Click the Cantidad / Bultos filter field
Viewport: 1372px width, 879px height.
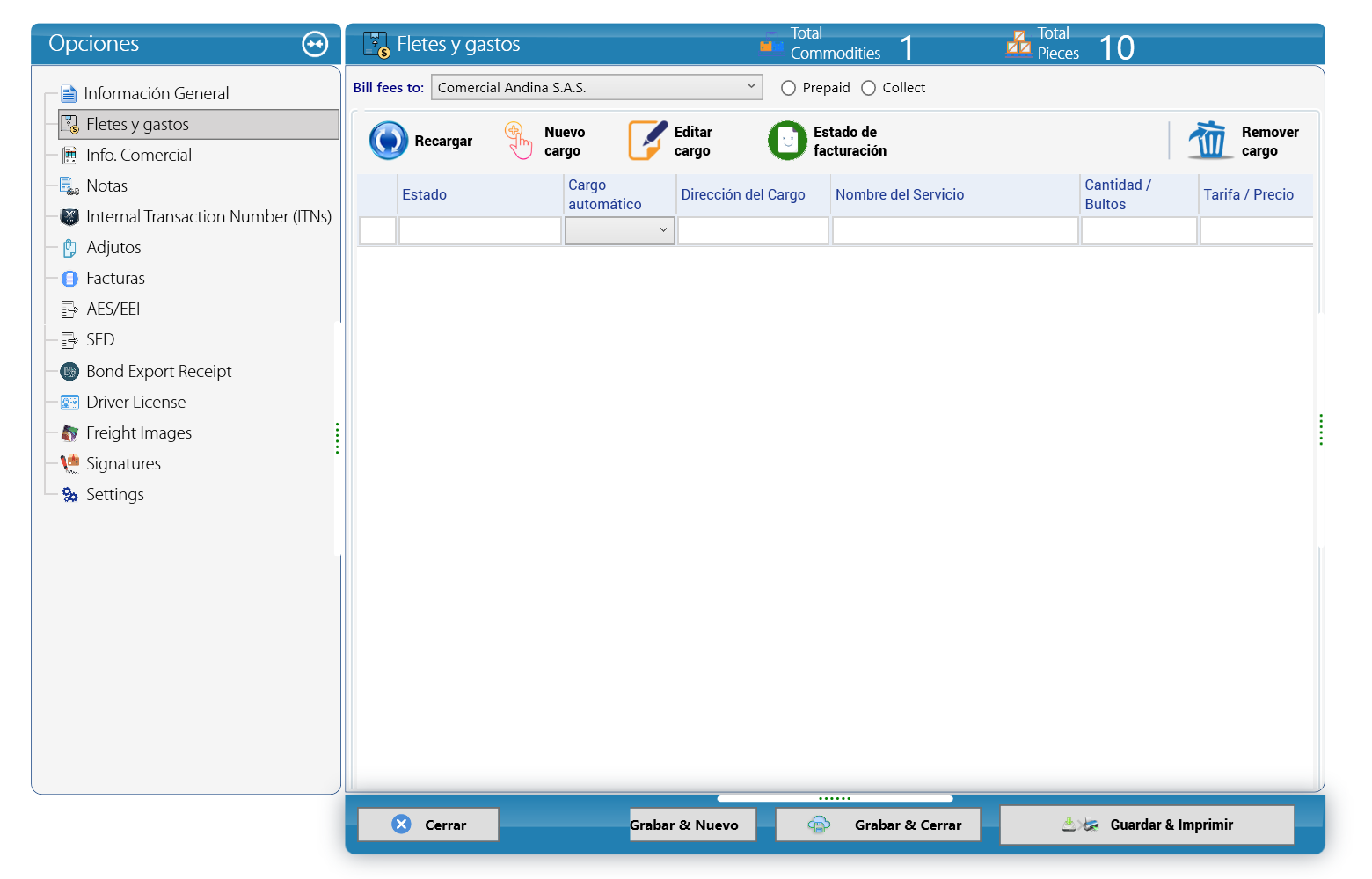(1139, 230)
